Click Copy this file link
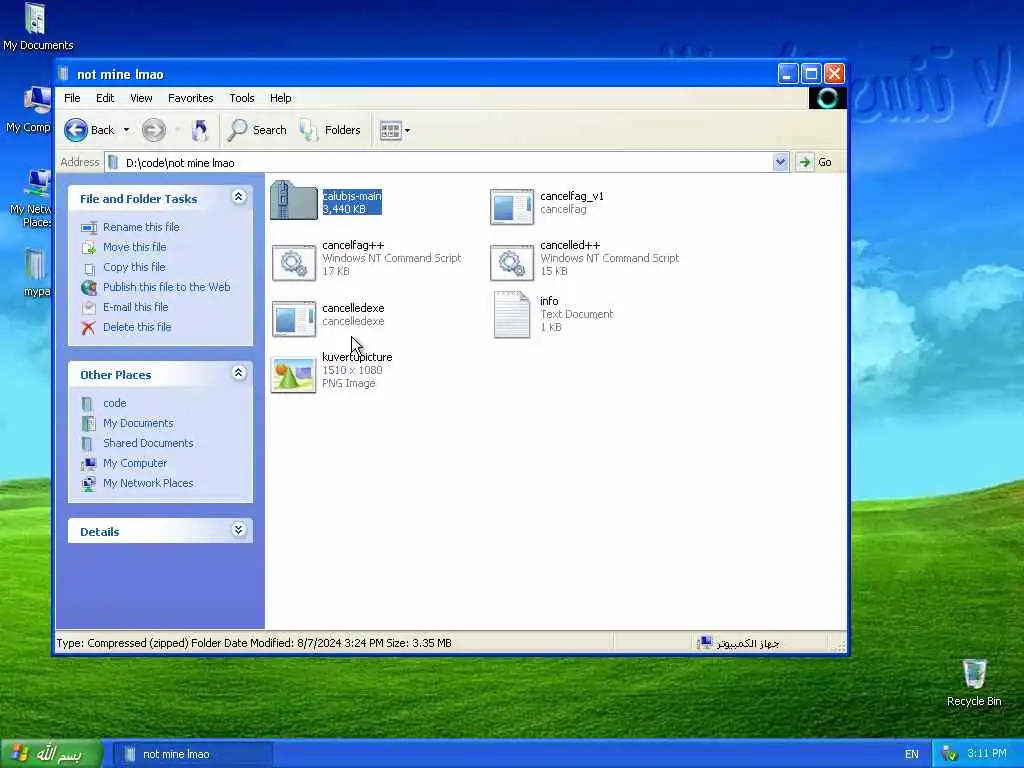This screenshot has height=768, width=1024. pos(134,267)
